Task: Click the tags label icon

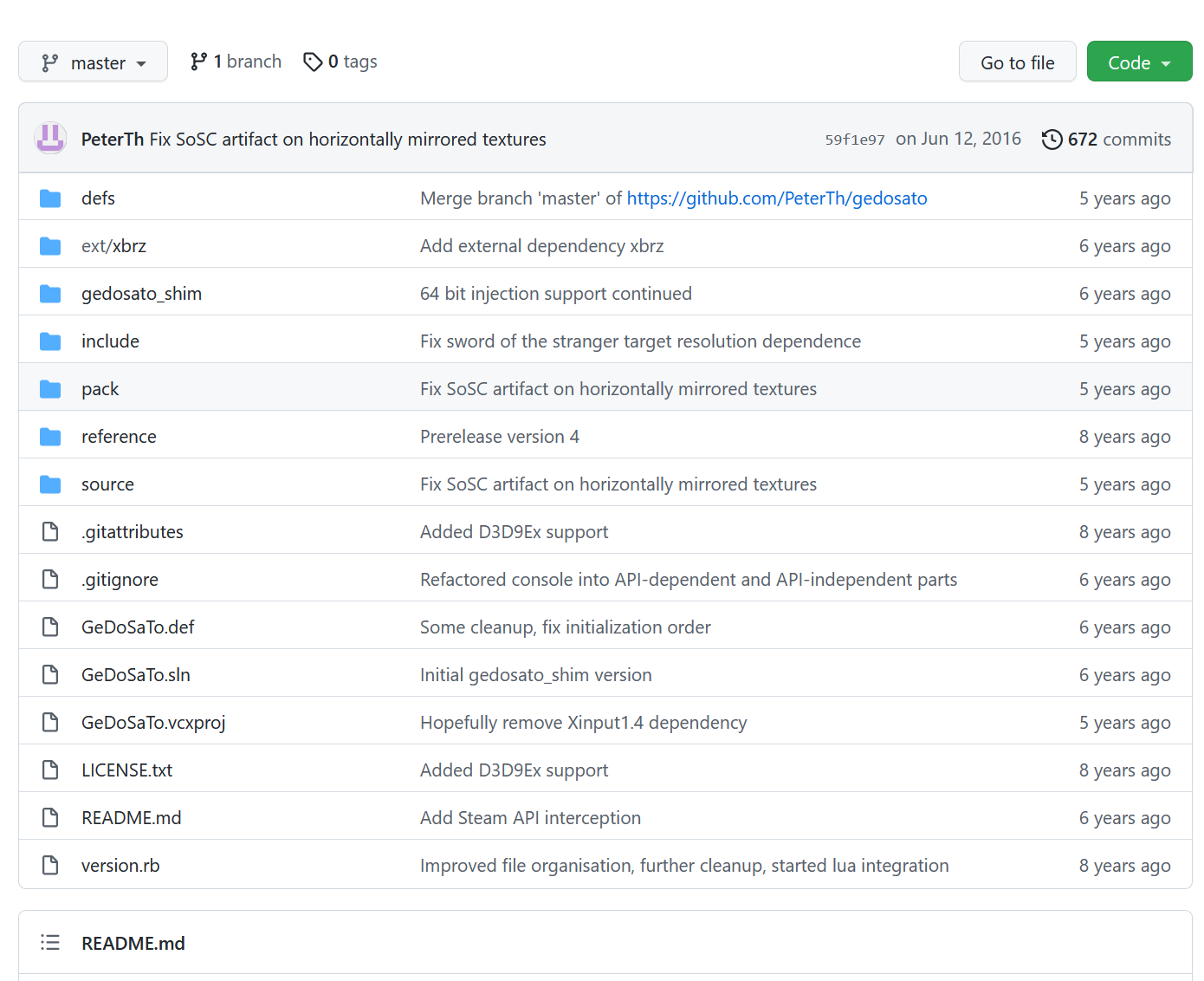Action: pos(313,62)
